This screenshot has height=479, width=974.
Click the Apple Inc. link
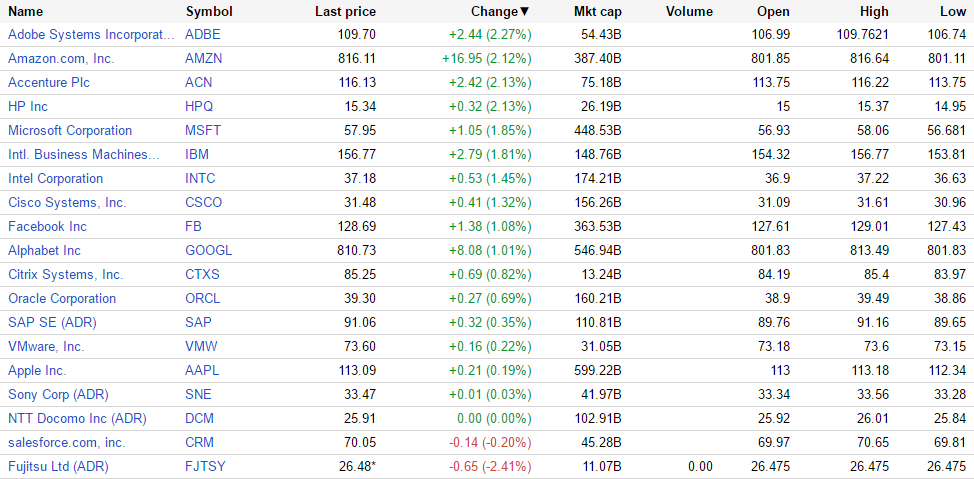37,370
